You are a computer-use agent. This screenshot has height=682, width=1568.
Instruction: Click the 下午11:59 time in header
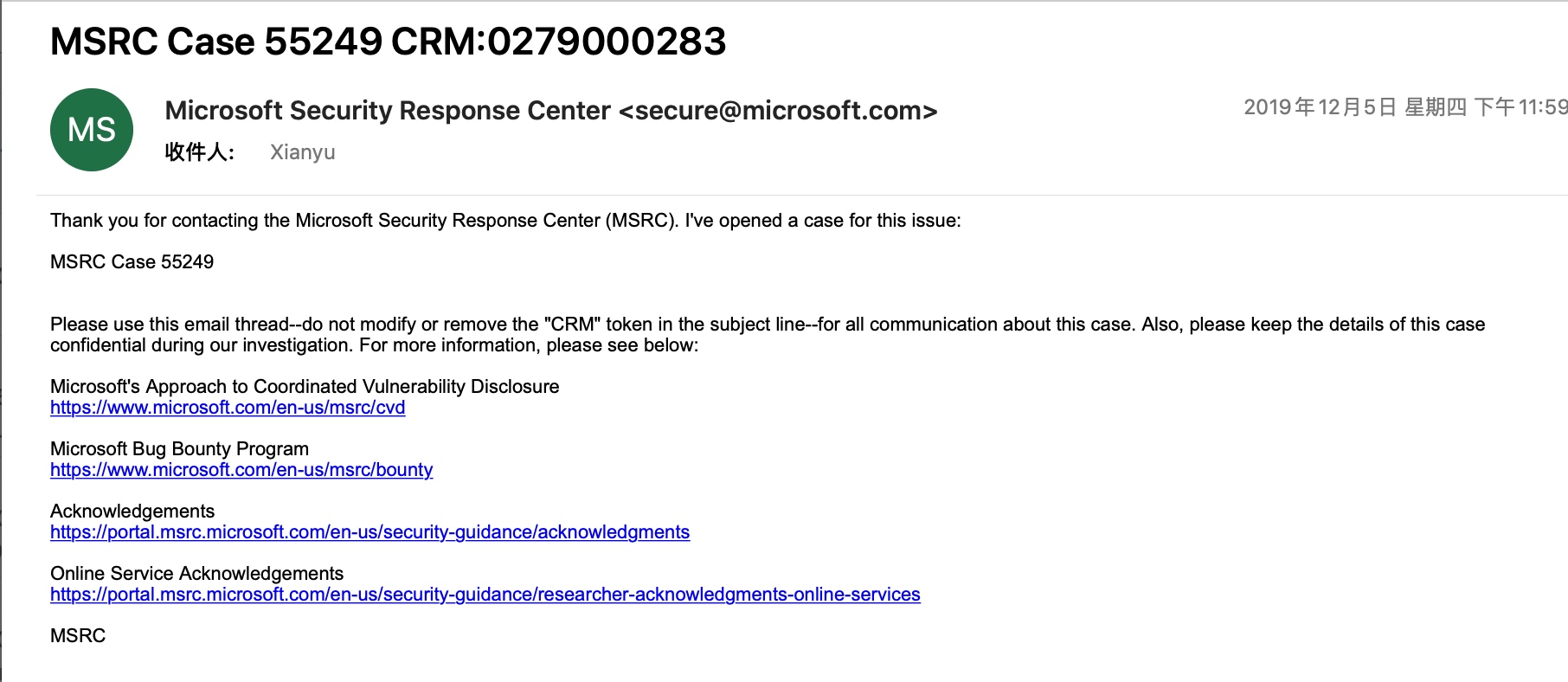tap(1520, 107)
